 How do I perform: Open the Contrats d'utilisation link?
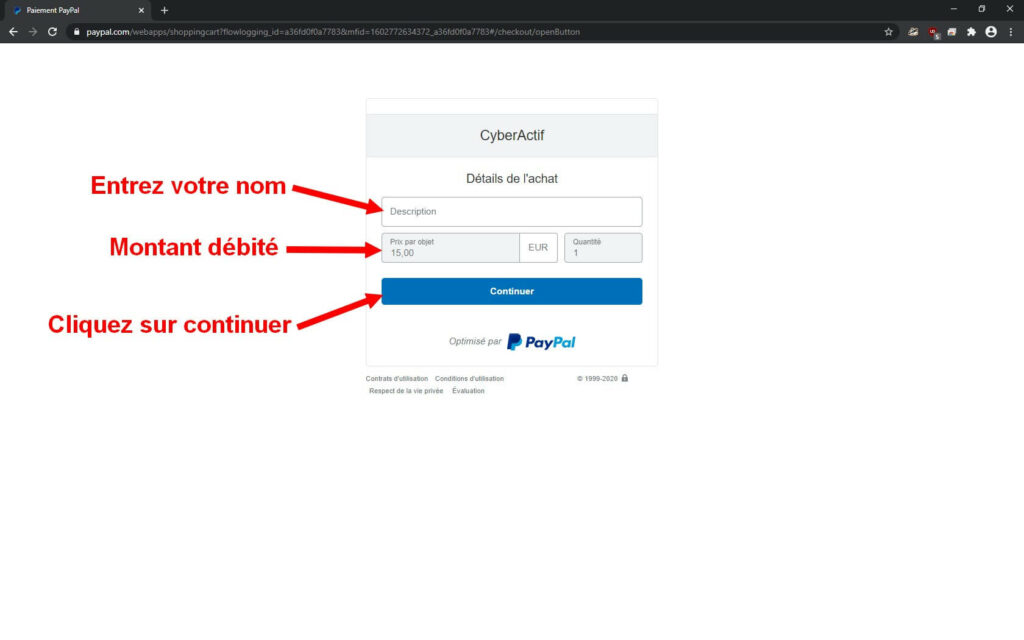(x=396, y=379)
